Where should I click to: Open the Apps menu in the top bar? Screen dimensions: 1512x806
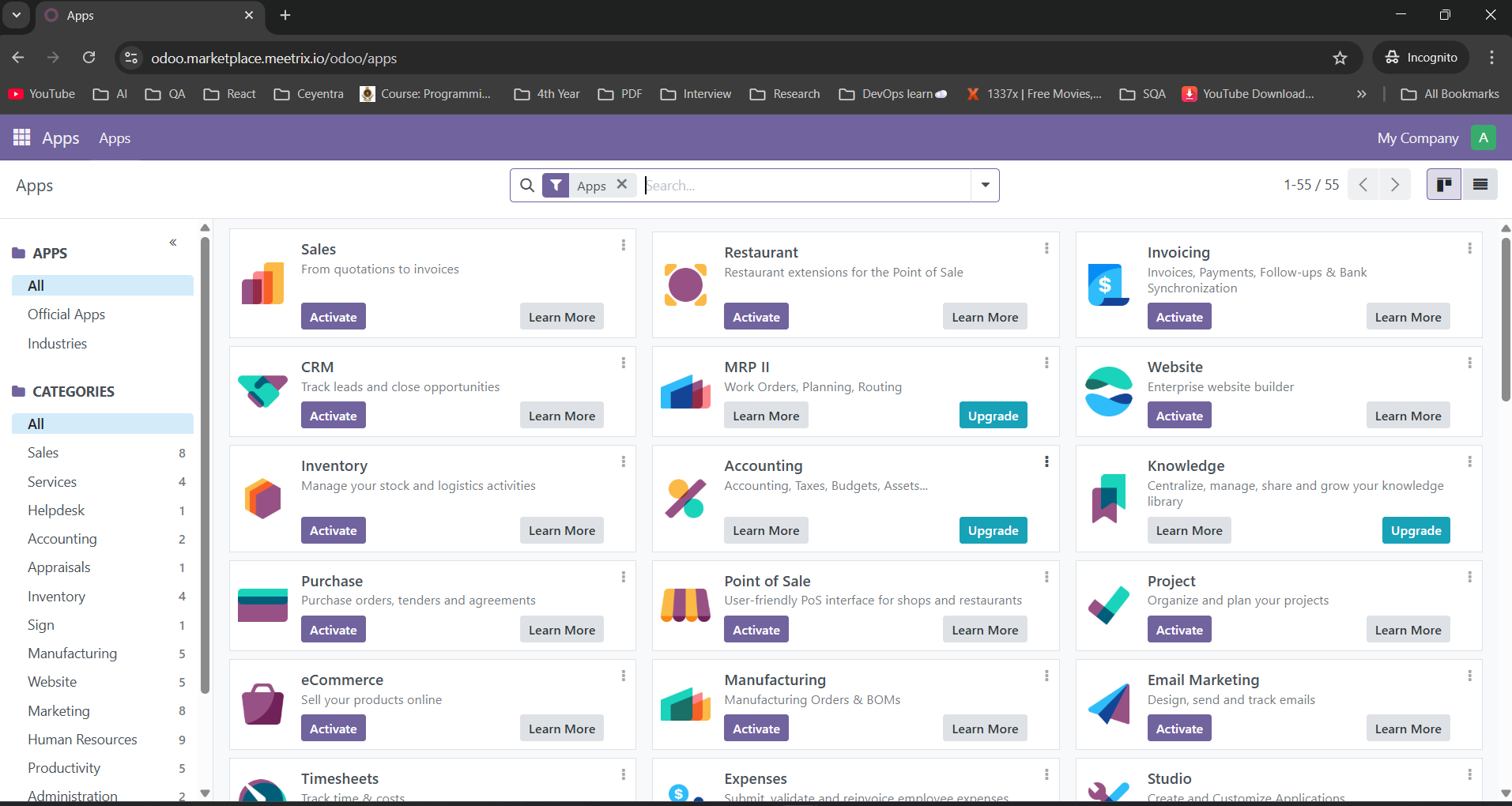pos(115,138)
